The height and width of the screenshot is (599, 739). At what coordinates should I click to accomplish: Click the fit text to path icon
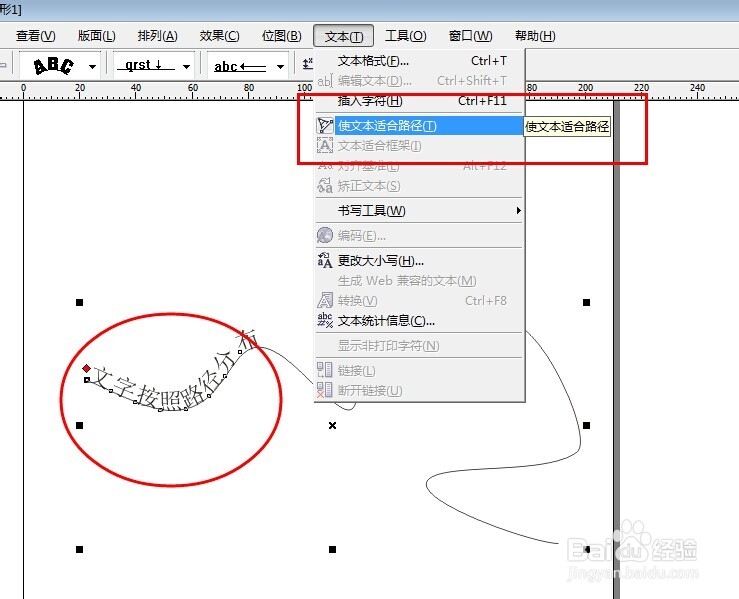tap(325, 125)
